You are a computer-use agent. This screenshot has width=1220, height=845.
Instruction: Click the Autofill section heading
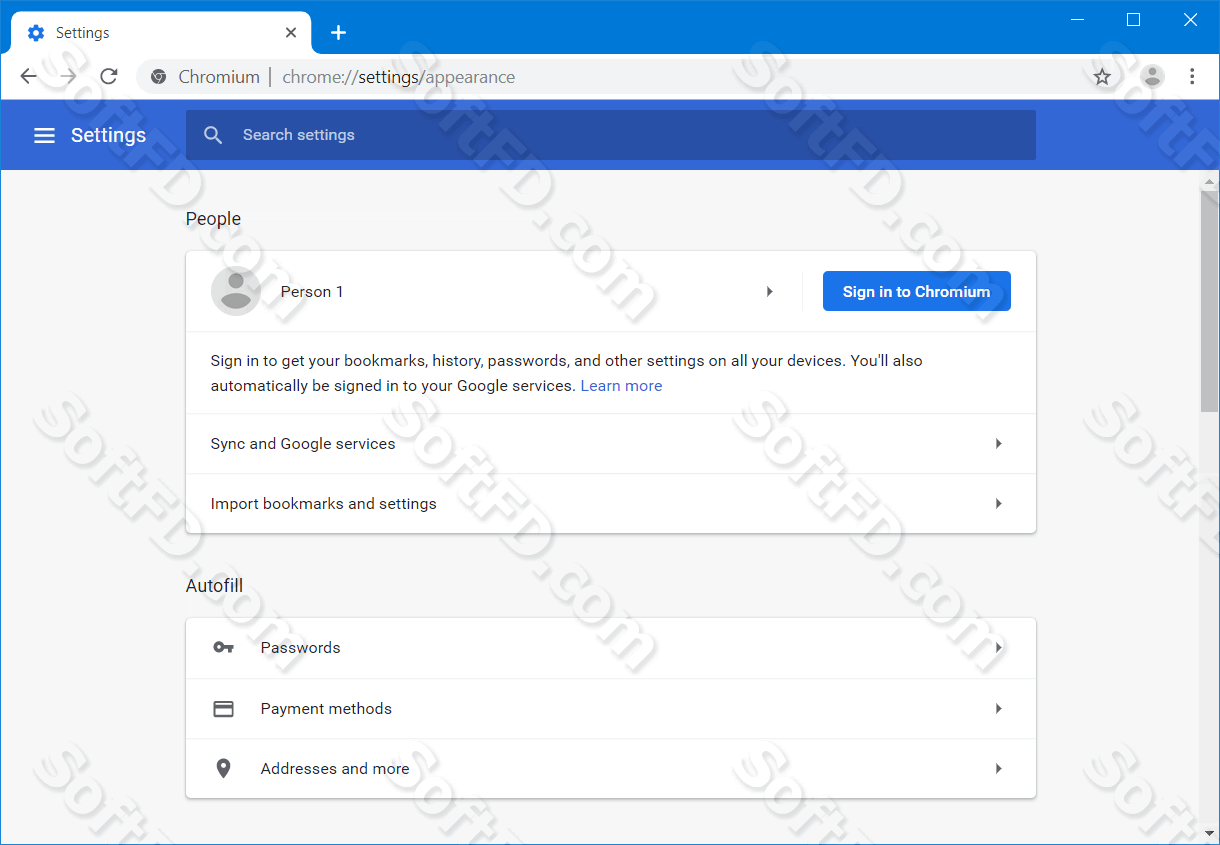pos(214,586)
